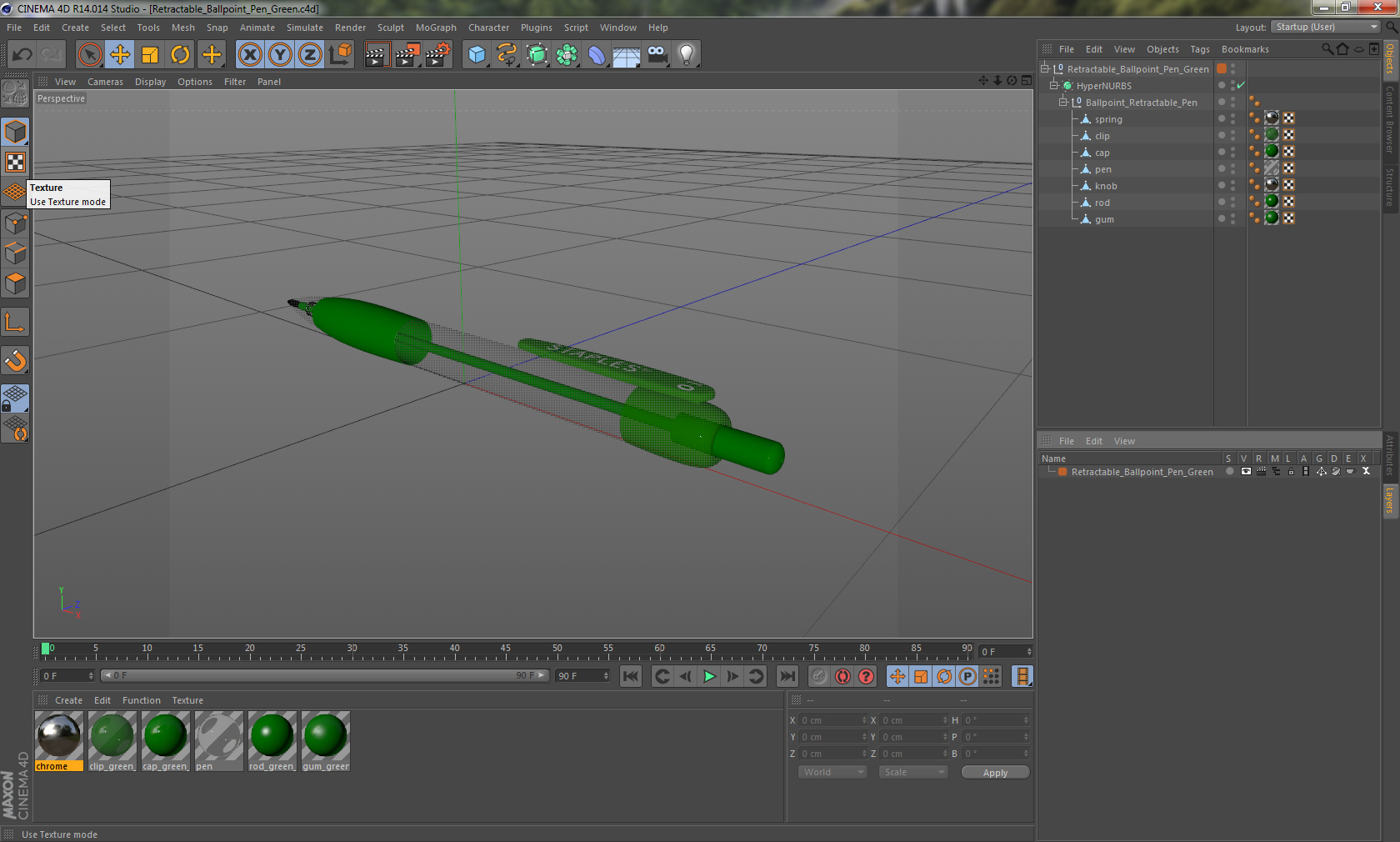Toggle layer view visibility icon
Viewport: 1400px width, 842px height.
coord(1246,472)
